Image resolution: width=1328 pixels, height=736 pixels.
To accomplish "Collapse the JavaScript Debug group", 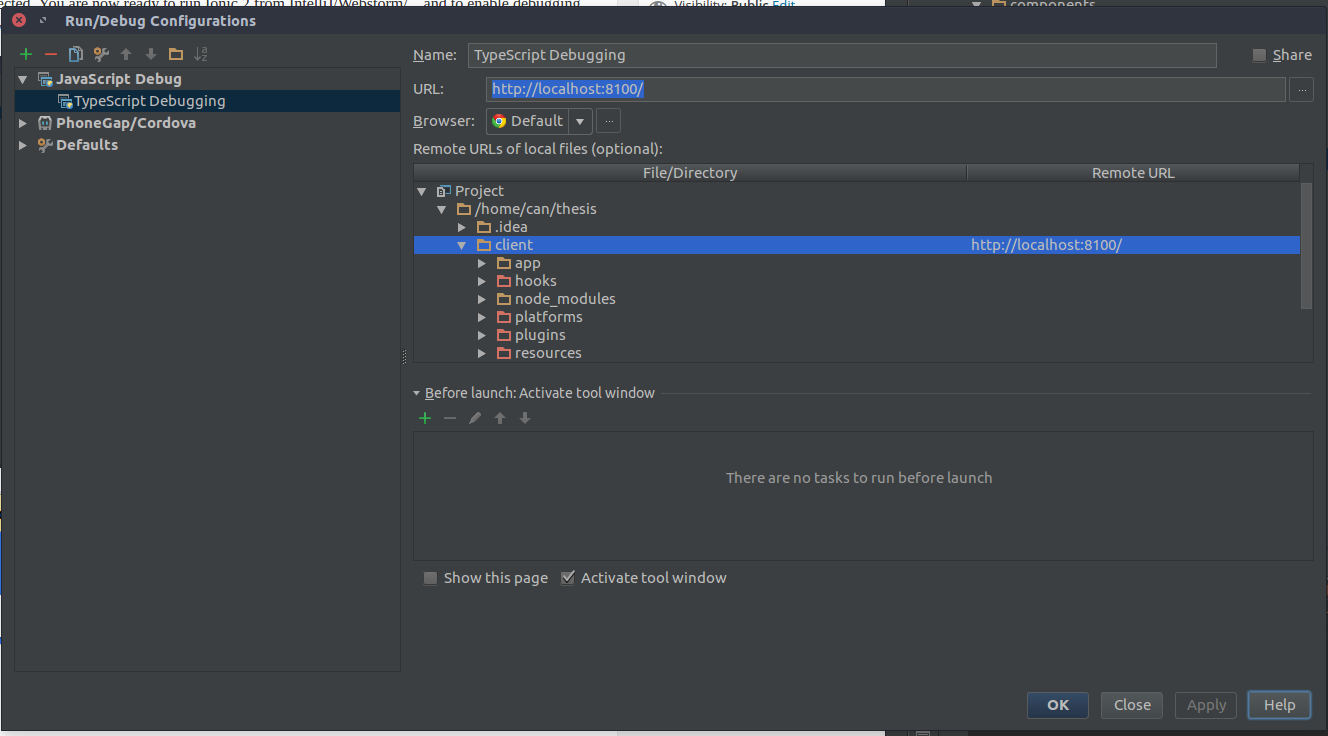I will coord(24,79).
